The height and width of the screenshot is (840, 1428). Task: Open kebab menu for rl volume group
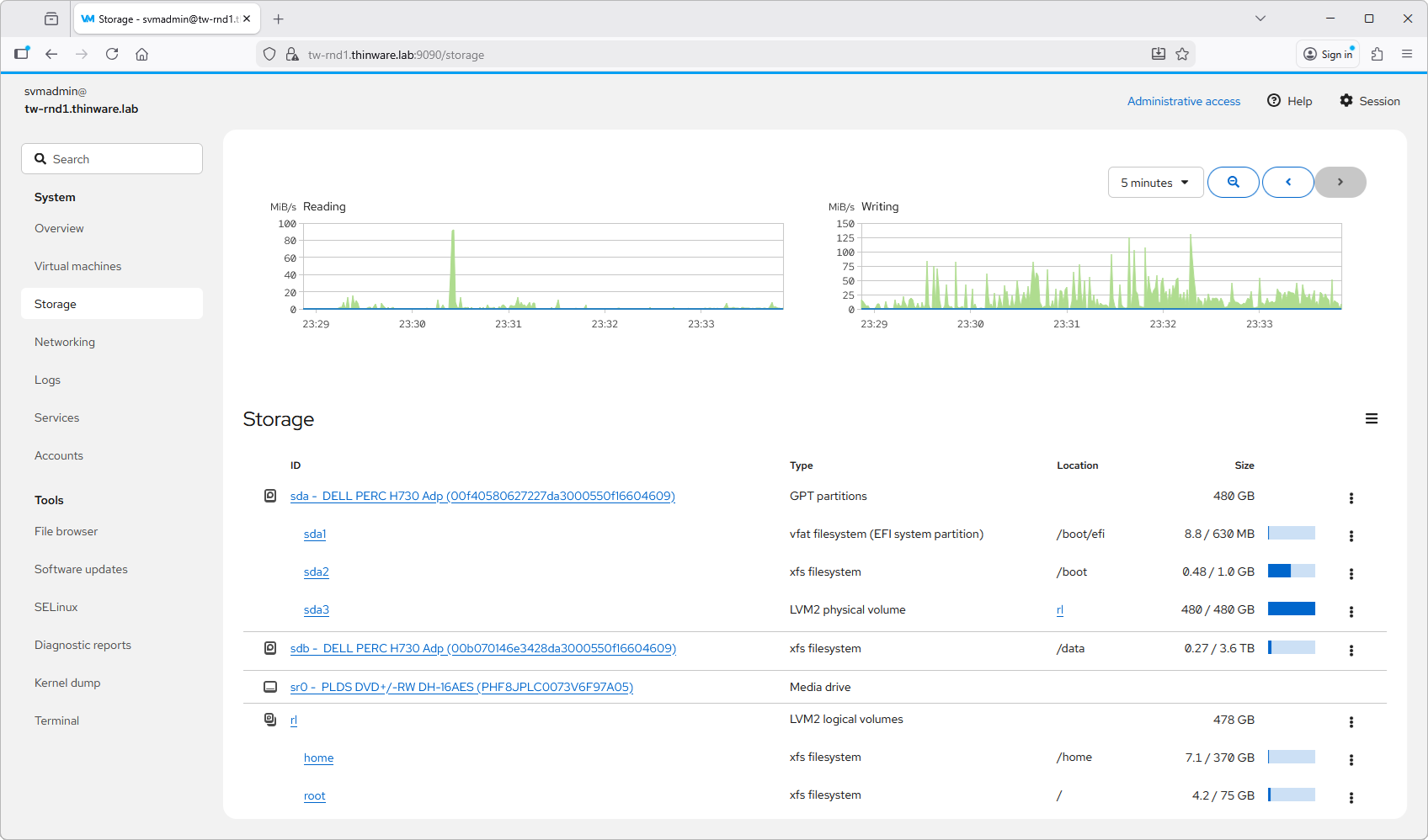coord(1351,721)
